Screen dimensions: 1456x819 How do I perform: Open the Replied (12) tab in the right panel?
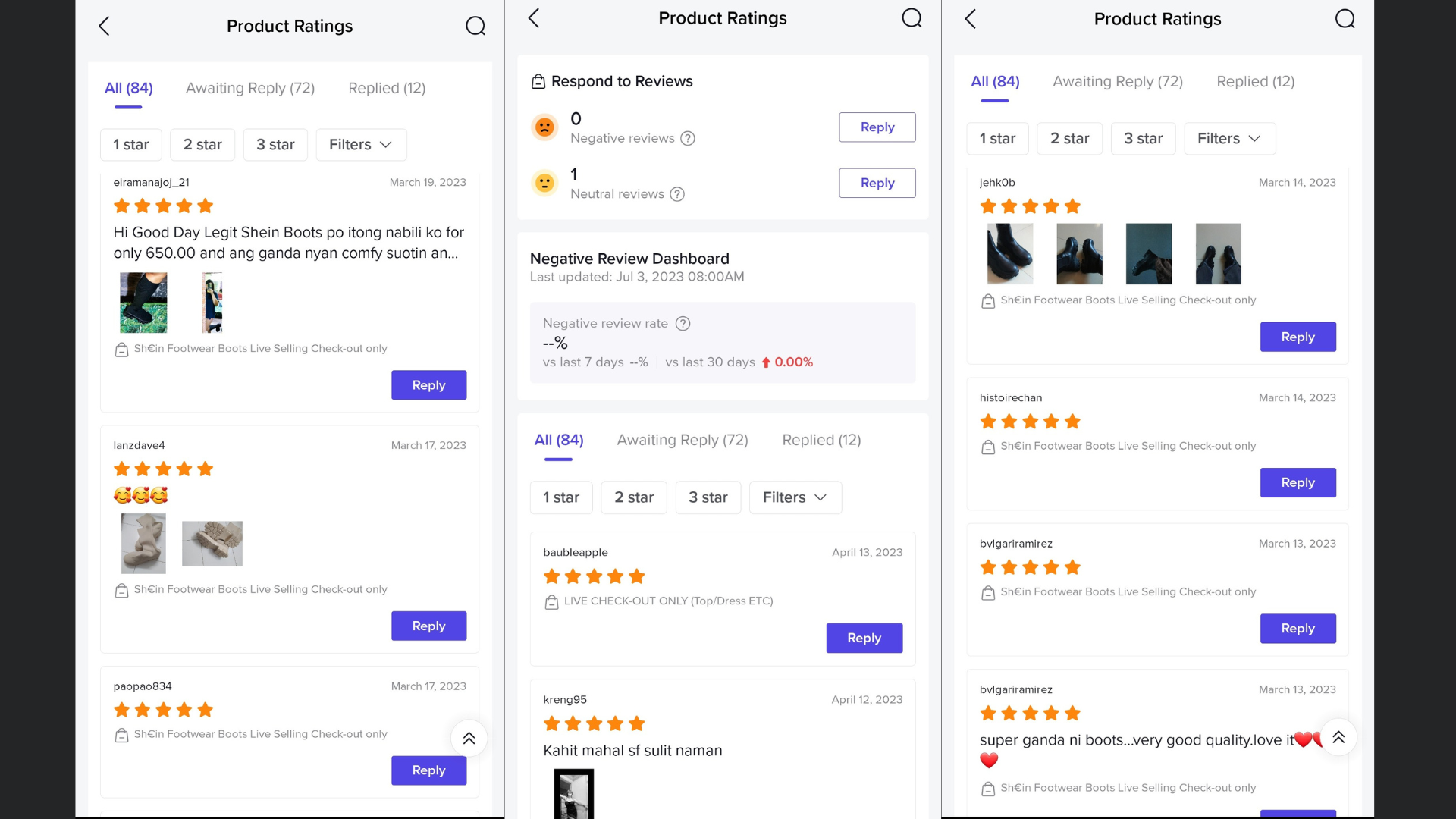click(x=1255, y=81)
